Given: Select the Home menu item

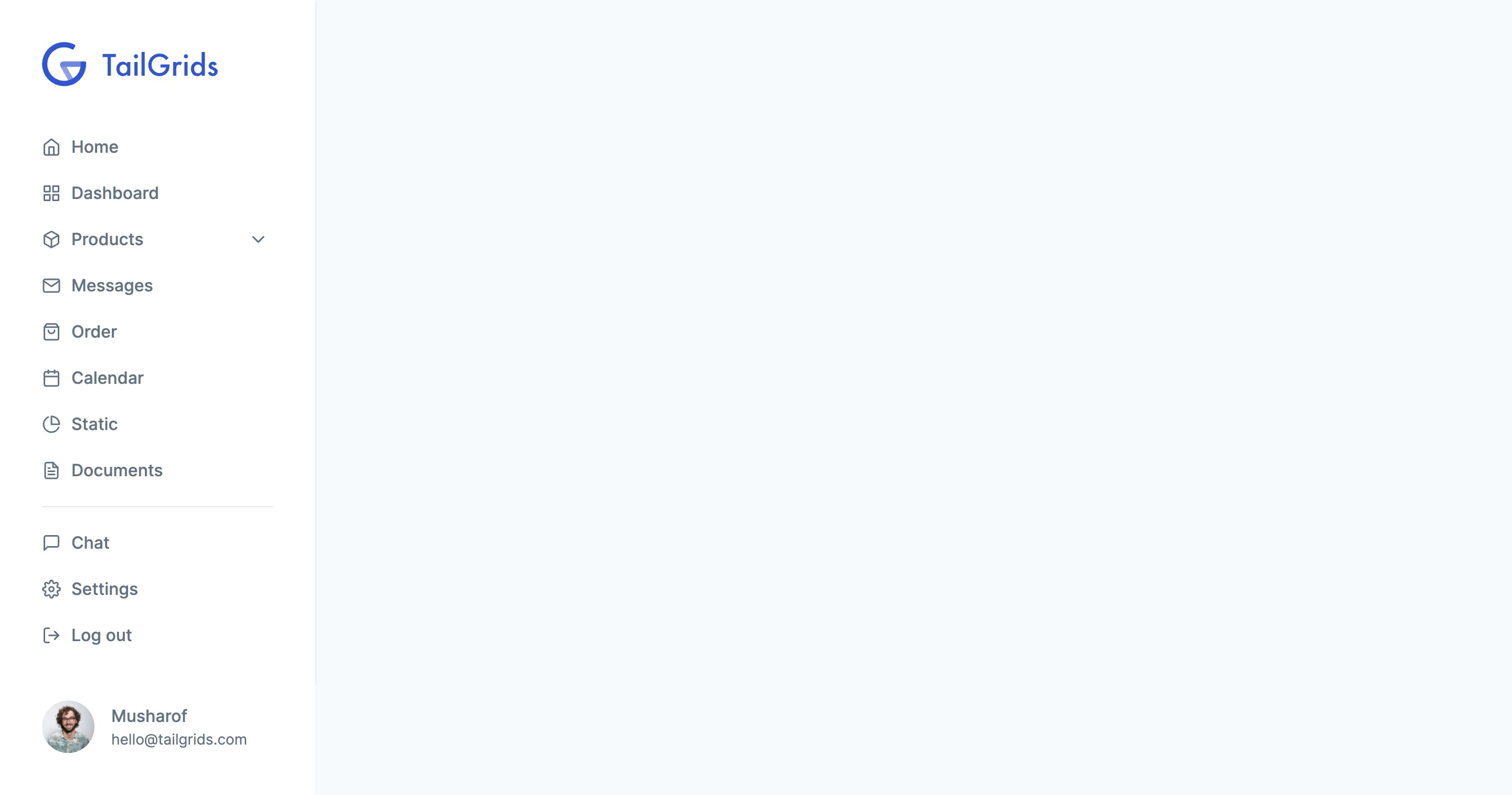Looking at the screenshot, I should pyautogui.click(x=95, y=147).
